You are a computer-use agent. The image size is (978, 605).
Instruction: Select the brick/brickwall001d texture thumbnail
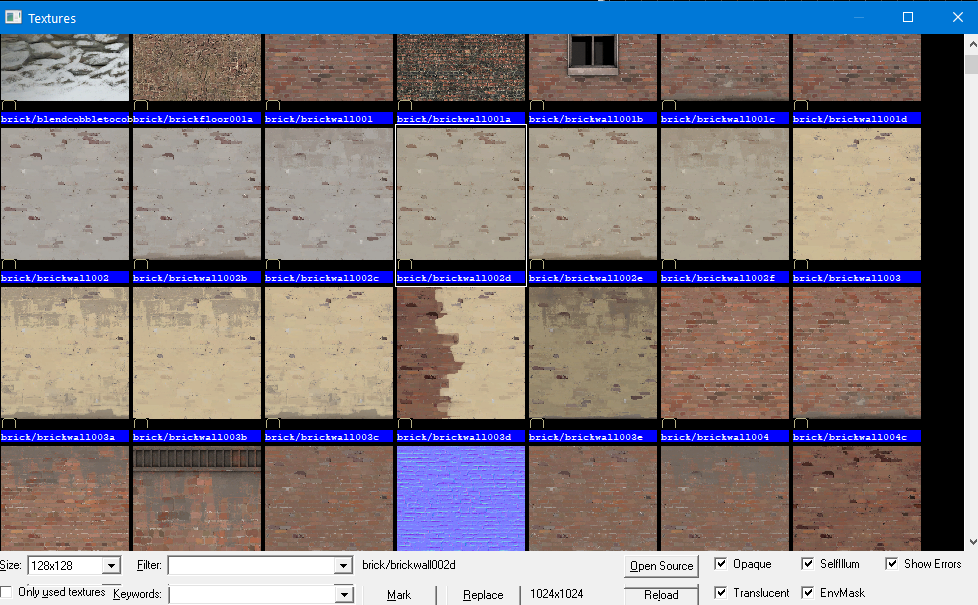[857, 67]
